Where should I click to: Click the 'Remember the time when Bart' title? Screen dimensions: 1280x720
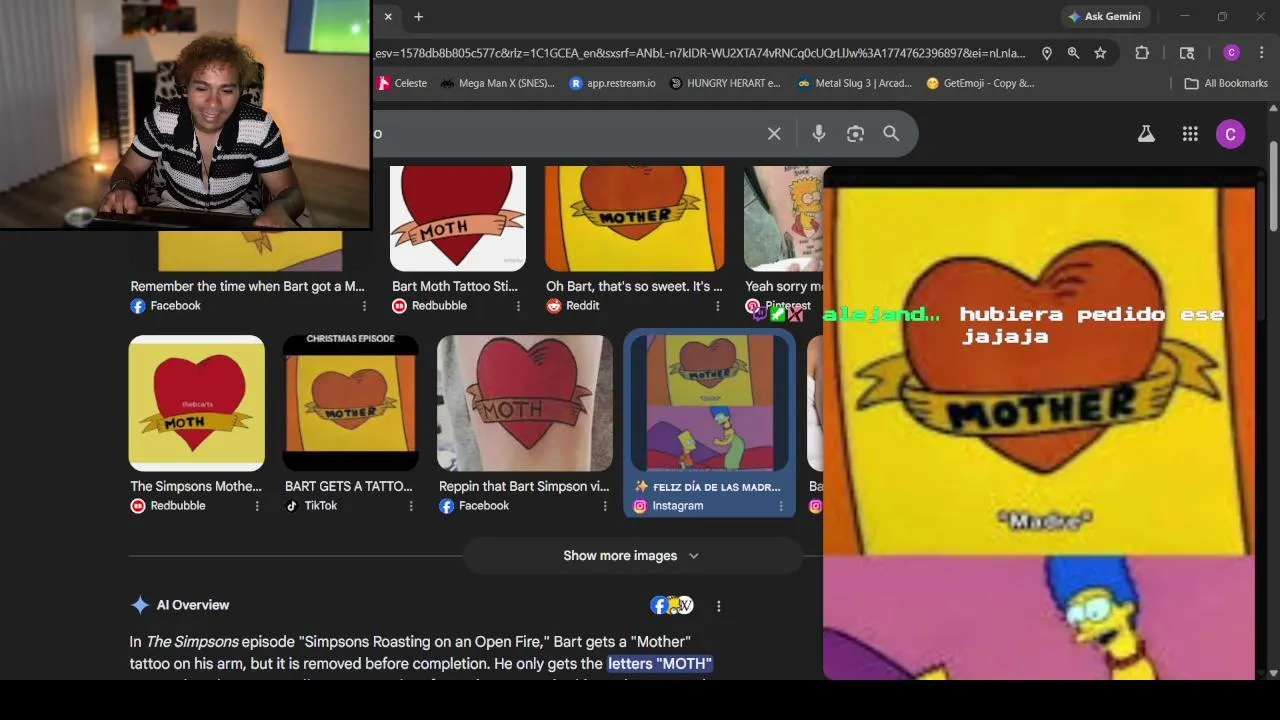tap(247, 286)
